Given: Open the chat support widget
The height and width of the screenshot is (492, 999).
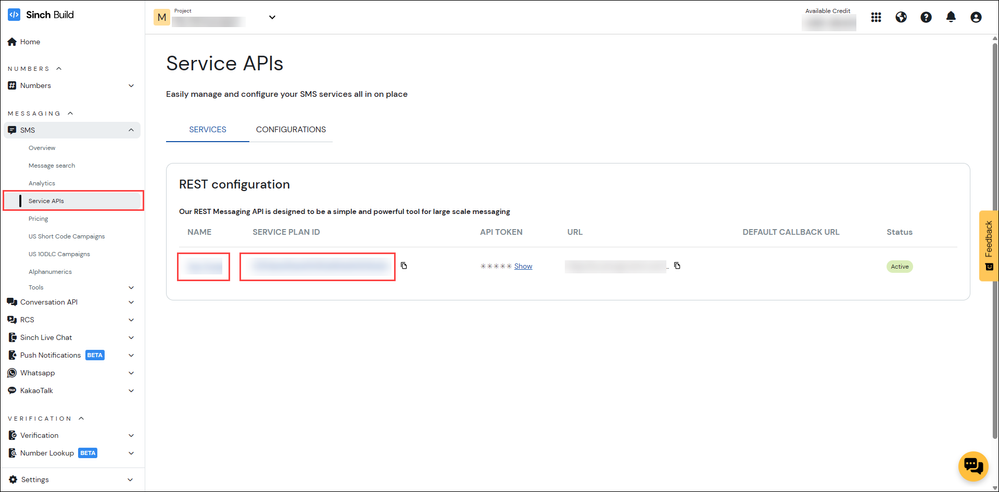Looking at the screenshot, I should [972, 465].
